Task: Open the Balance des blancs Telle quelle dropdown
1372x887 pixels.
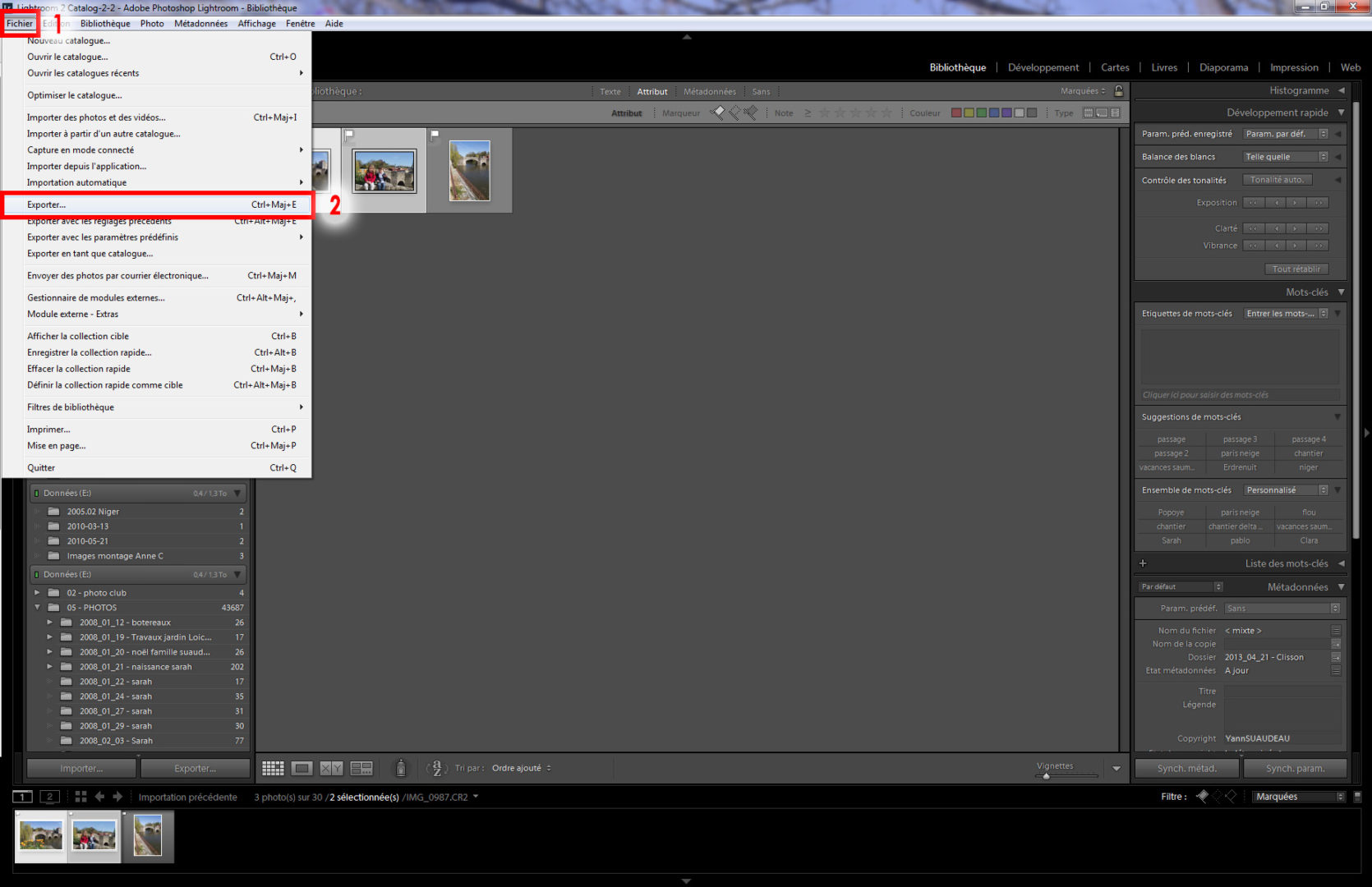Action: click(x=1286, y=157)
